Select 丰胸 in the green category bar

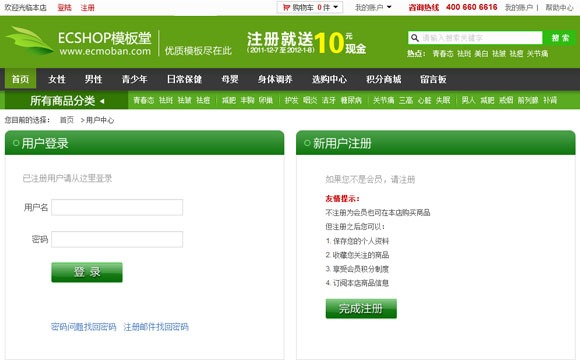point(247,100)
